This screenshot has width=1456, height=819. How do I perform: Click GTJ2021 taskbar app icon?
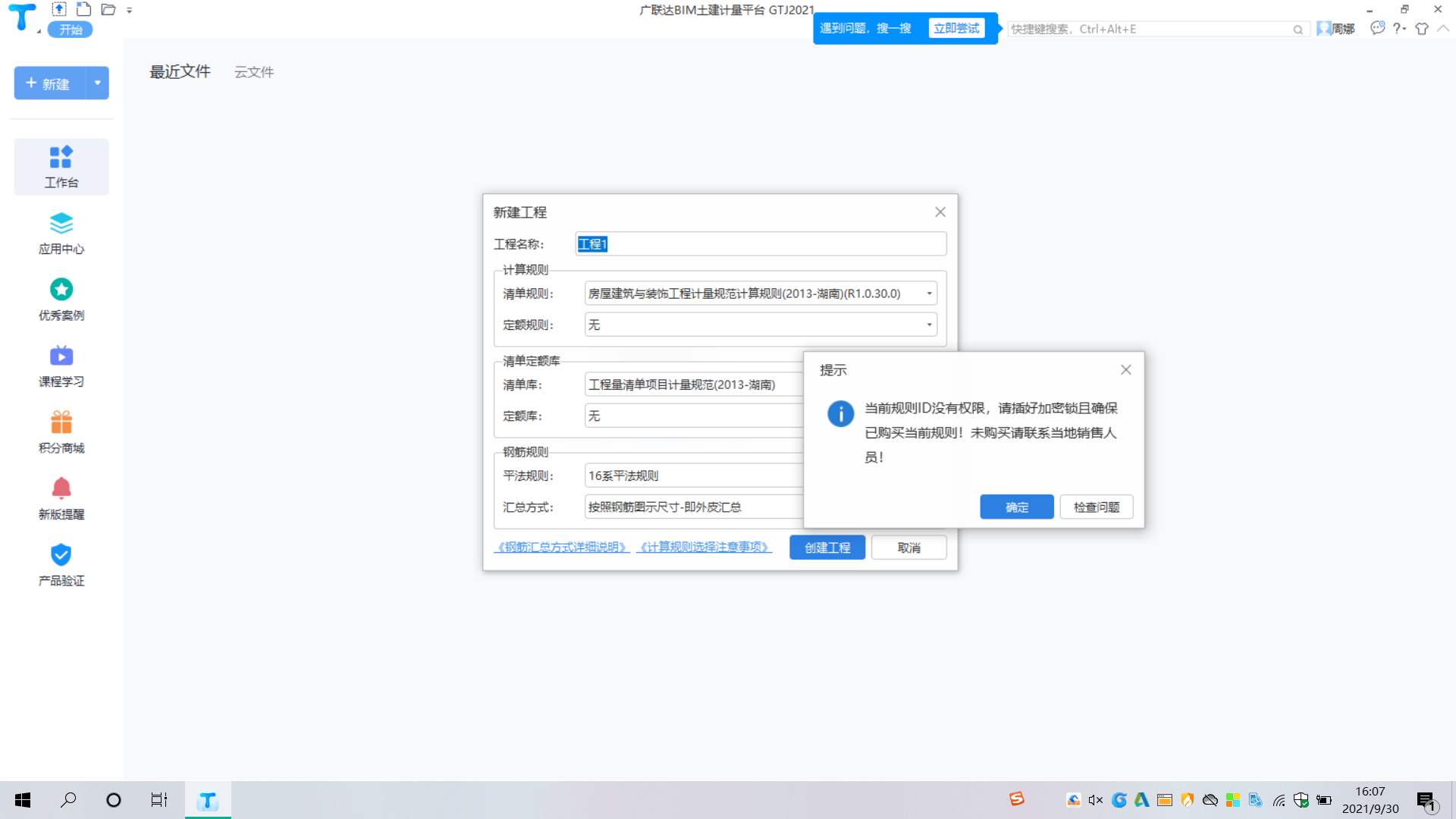click(208, 800)
